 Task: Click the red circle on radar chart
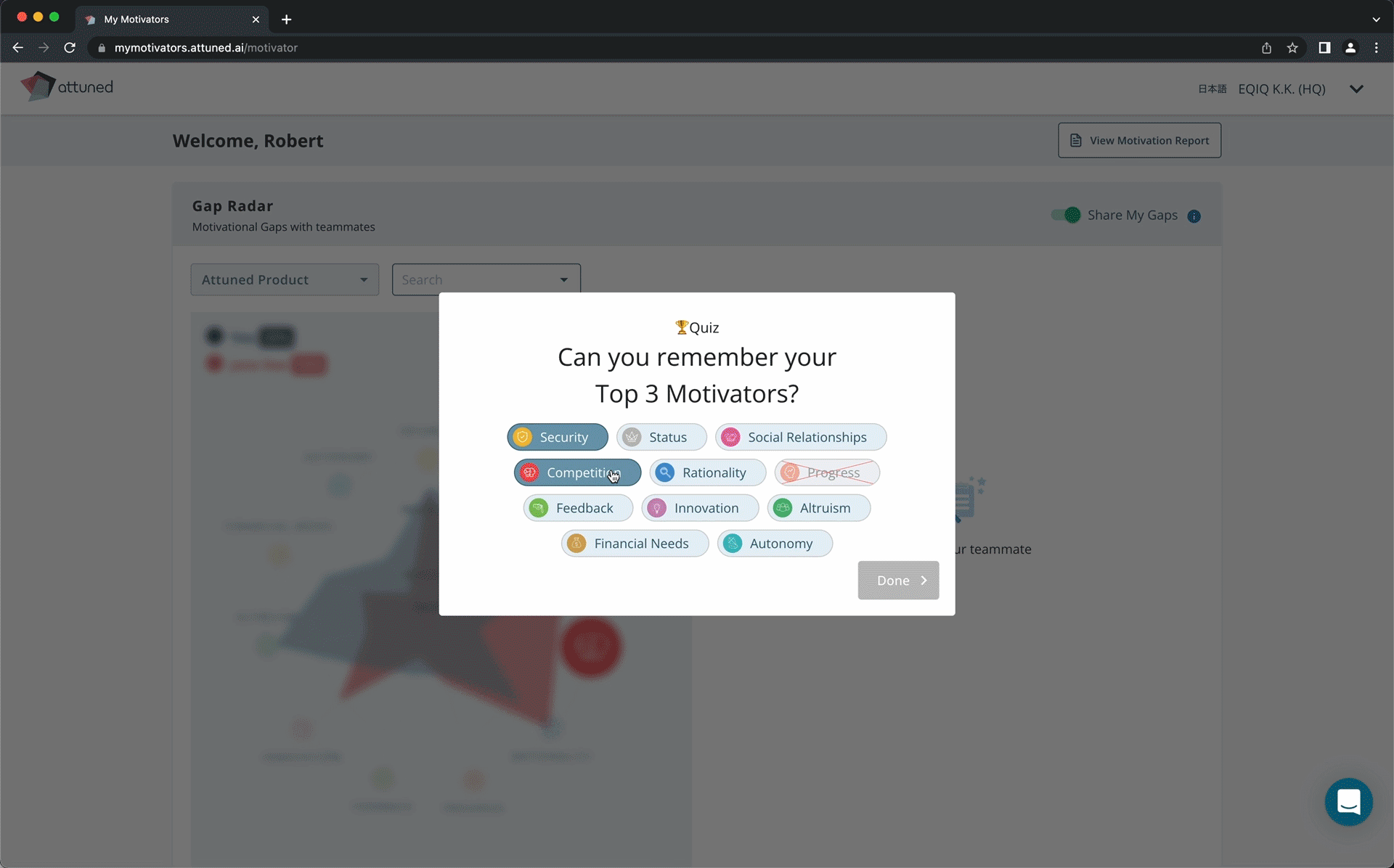[591, 647]
